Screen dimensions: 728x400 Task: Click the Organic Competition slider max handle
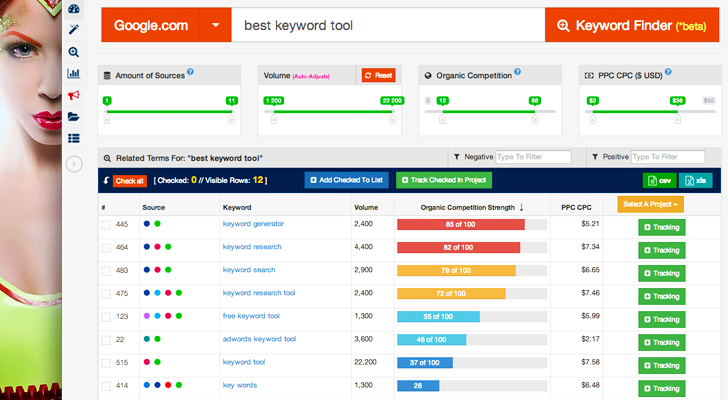[x=535, y=120]
